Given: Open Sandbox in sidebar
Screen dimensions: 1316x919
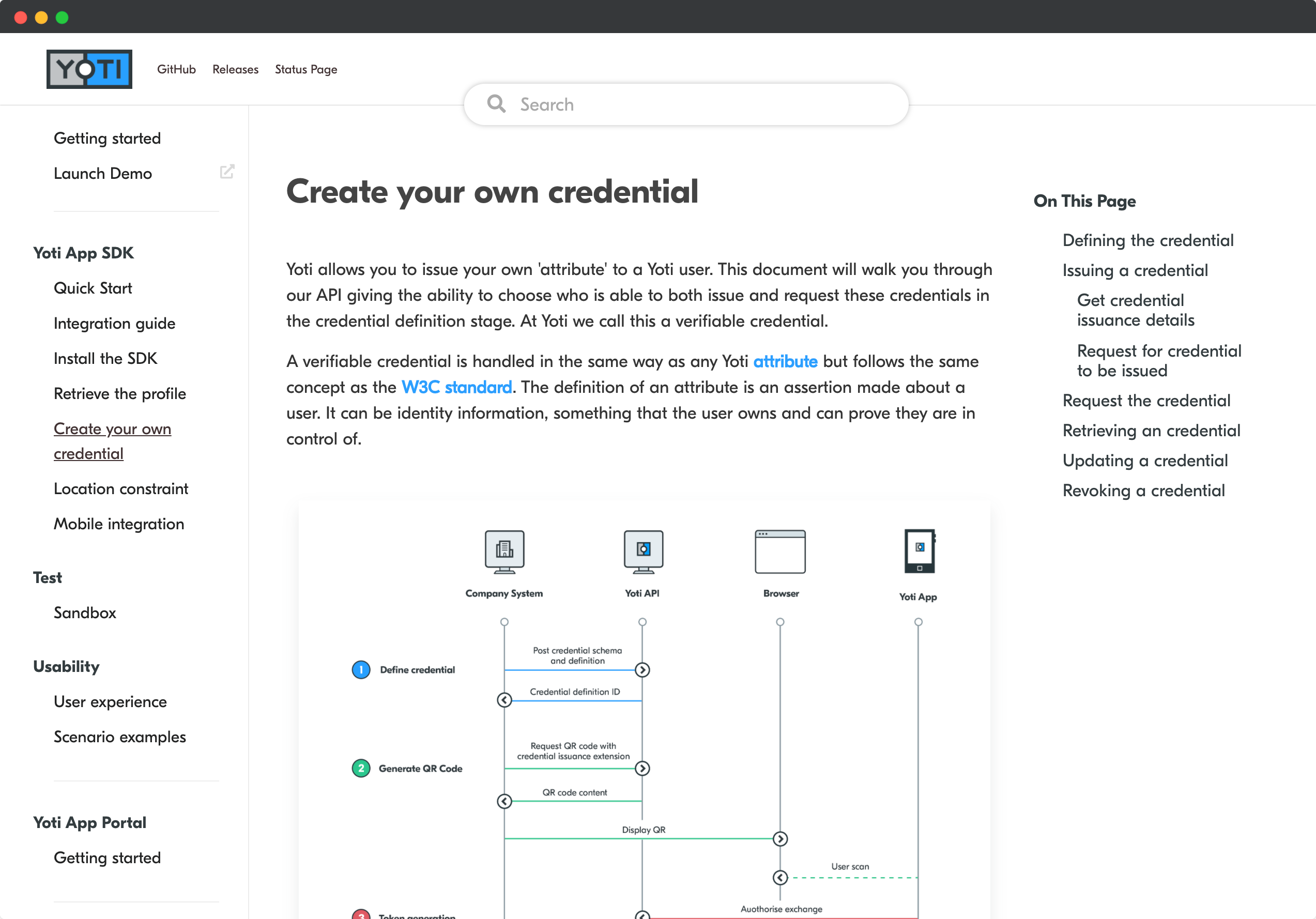Looking at the screenshot, I should click(x=85, y=613).
